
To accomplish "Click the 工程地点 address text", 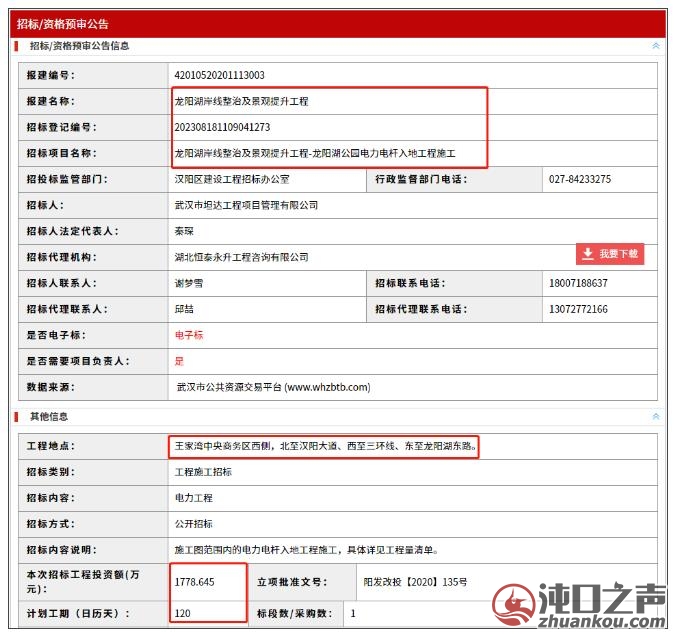I will [x=324, y=446].
